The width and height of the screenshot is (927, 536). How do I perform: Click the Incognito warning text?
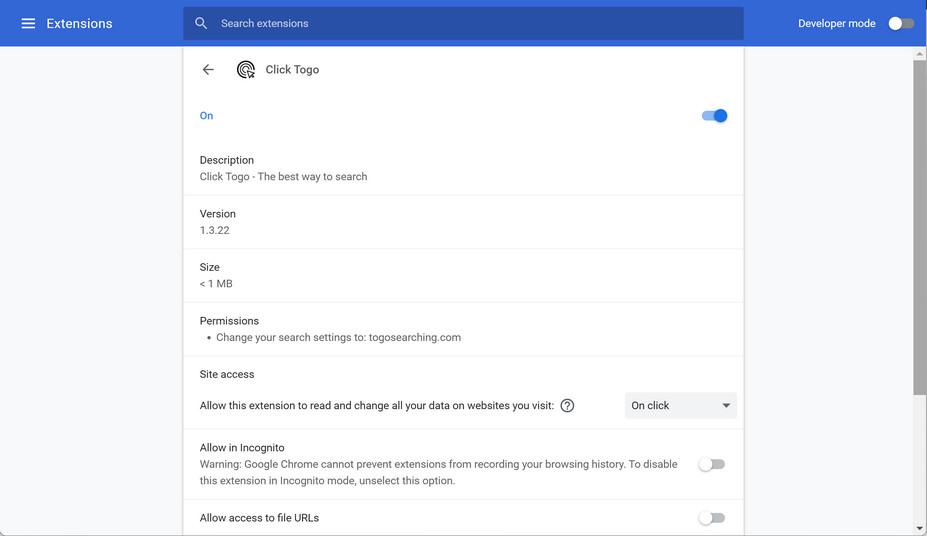tap(438, 472)
